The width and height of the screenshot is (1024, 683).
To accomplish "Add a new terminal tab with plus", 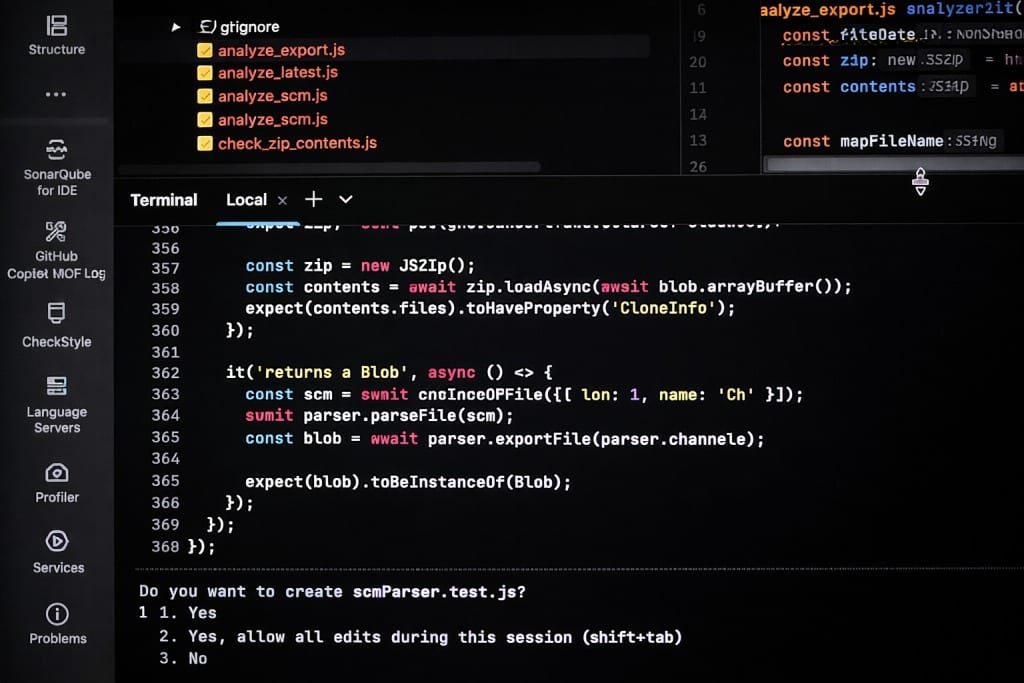I will click(x=313, y=200).
